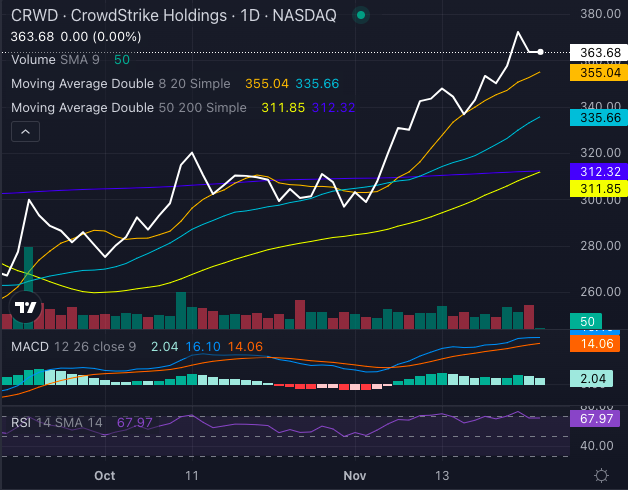Image resolution: width=628 pixels, height=490 pixels.
Task: Click the RSI 14 SMA indicator label
Action: (x=57, y=423)
